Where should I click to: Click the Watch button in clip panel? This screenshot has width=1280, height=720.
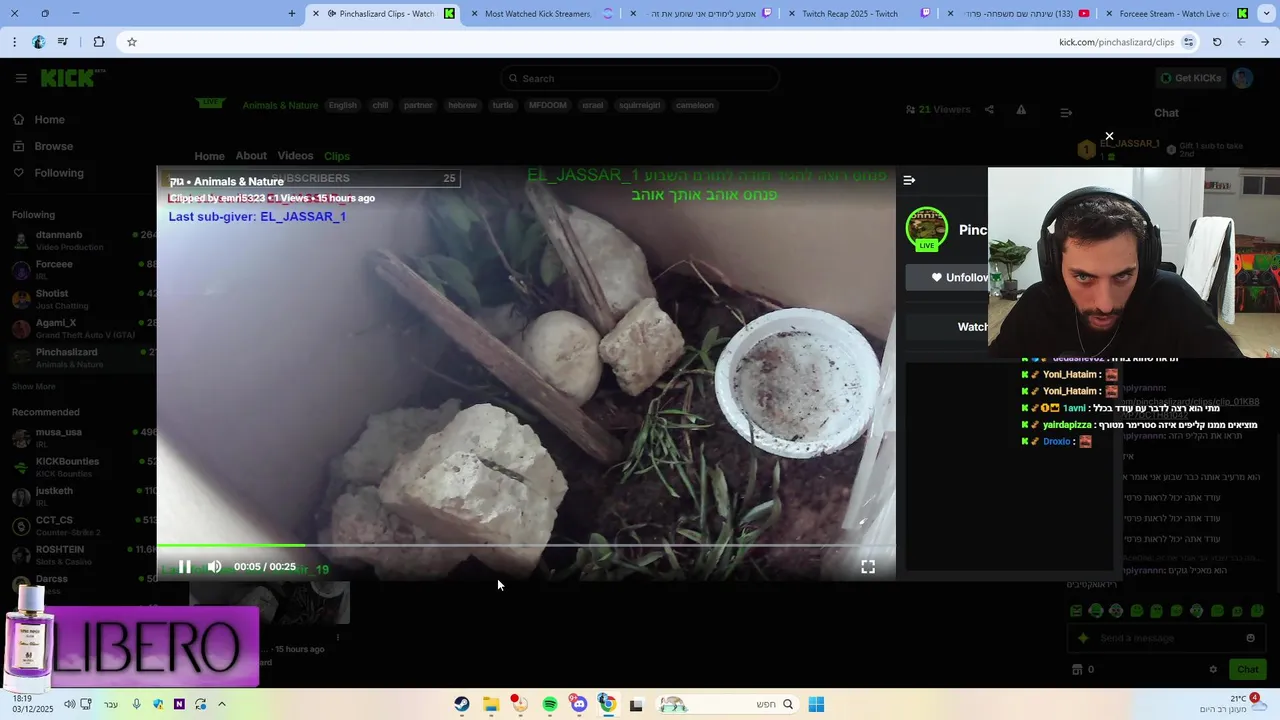(x=972, y=327)
